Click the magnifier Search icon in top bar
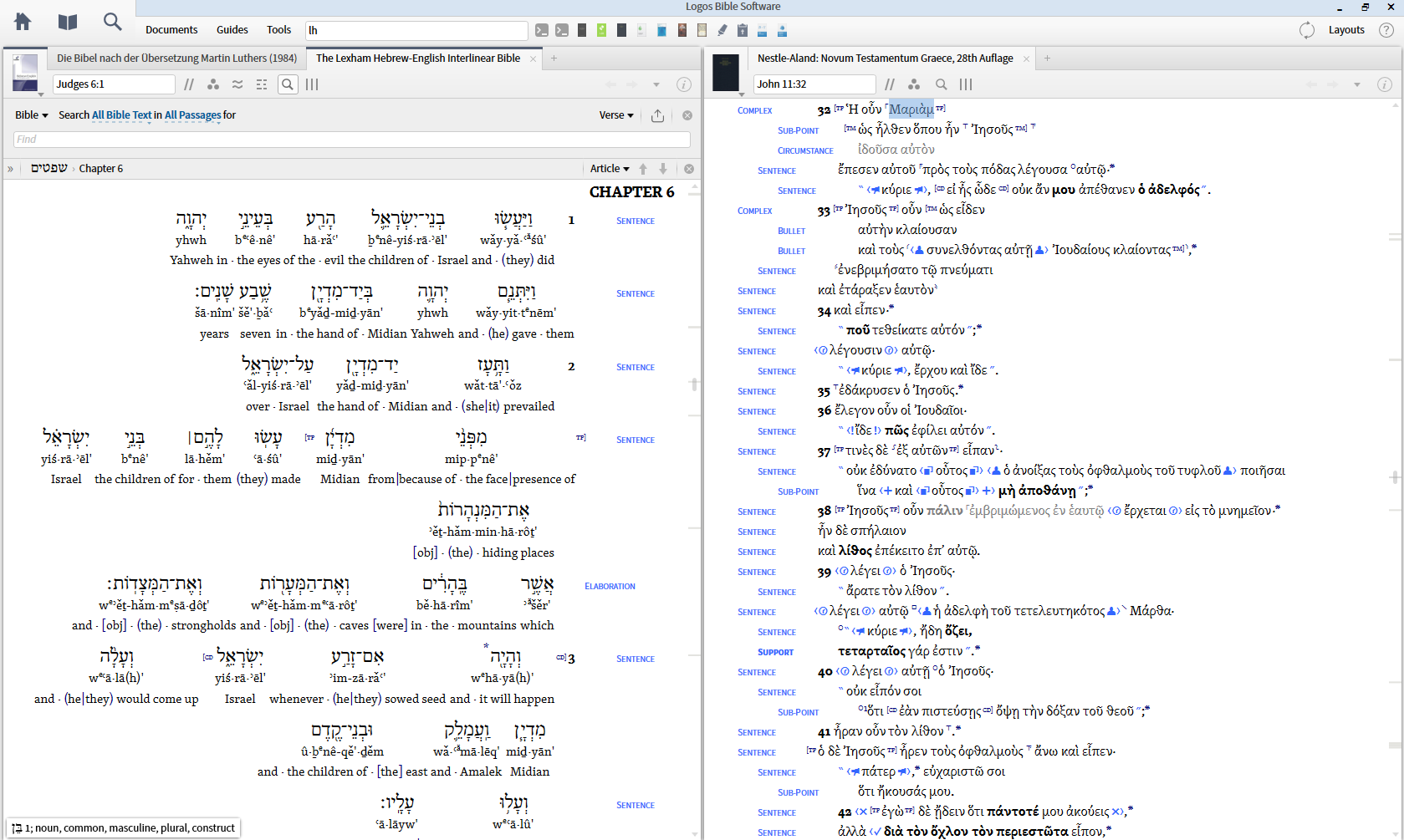The height and width of the screenshot is (840, 1404). (x=112, y=22)
